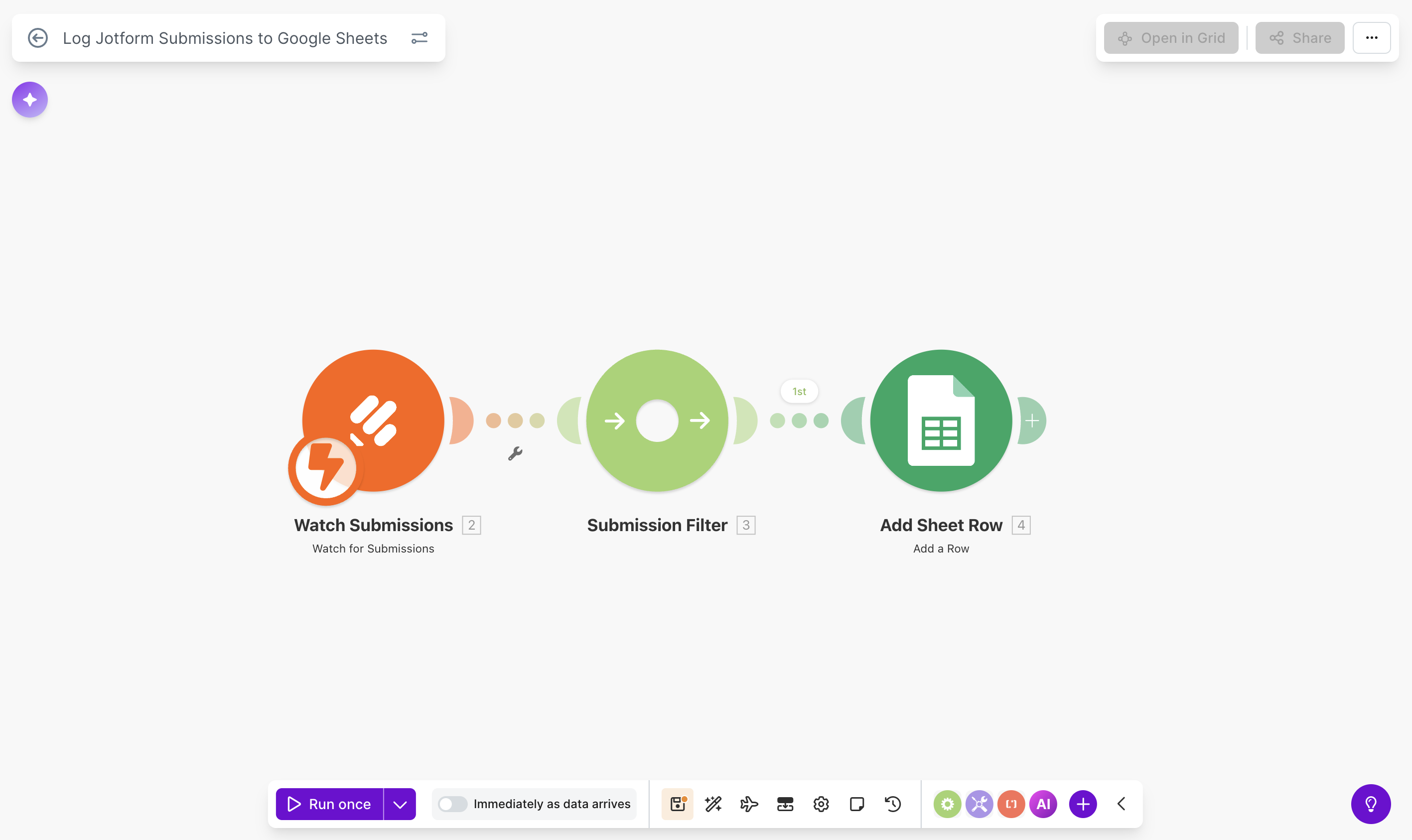Click the scenario title Log Jotform Submissions text
Screen dimensions: 1412x840
225,38
